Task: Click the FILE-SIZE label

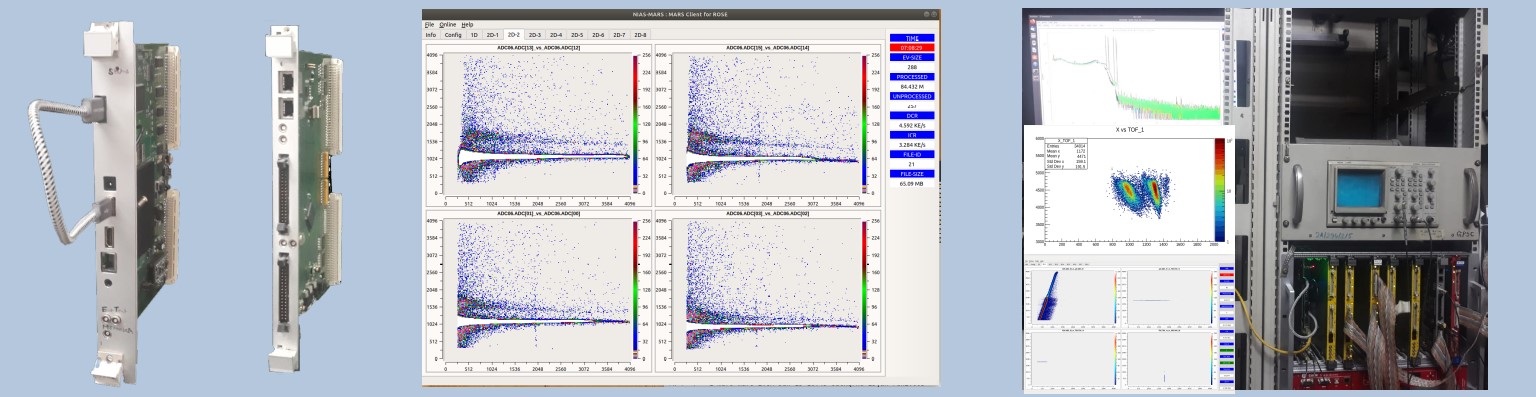Action: coord(912,174)
